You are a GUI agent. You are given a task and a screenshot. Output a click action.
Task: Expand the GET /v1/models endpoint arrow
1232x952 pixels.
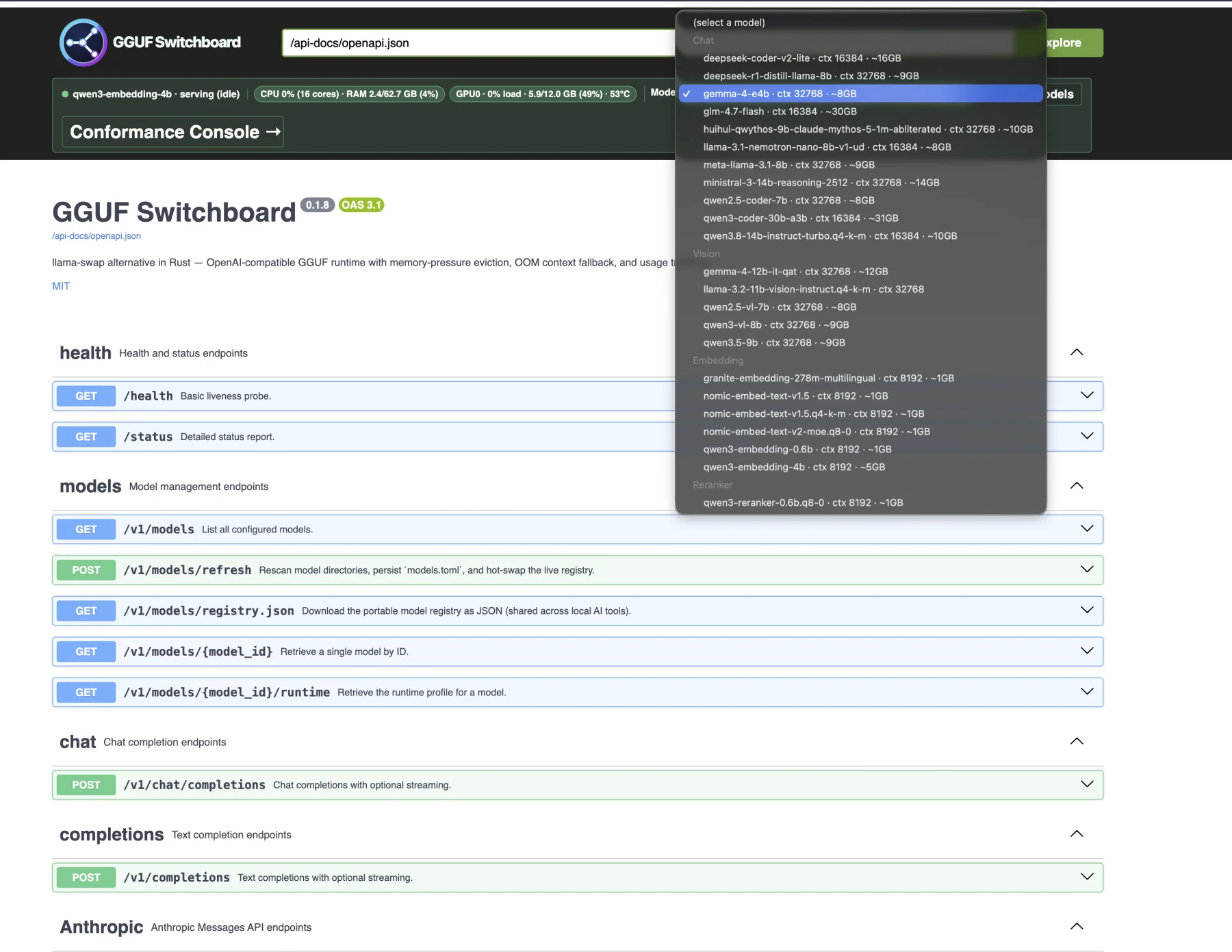[1087, 528]
